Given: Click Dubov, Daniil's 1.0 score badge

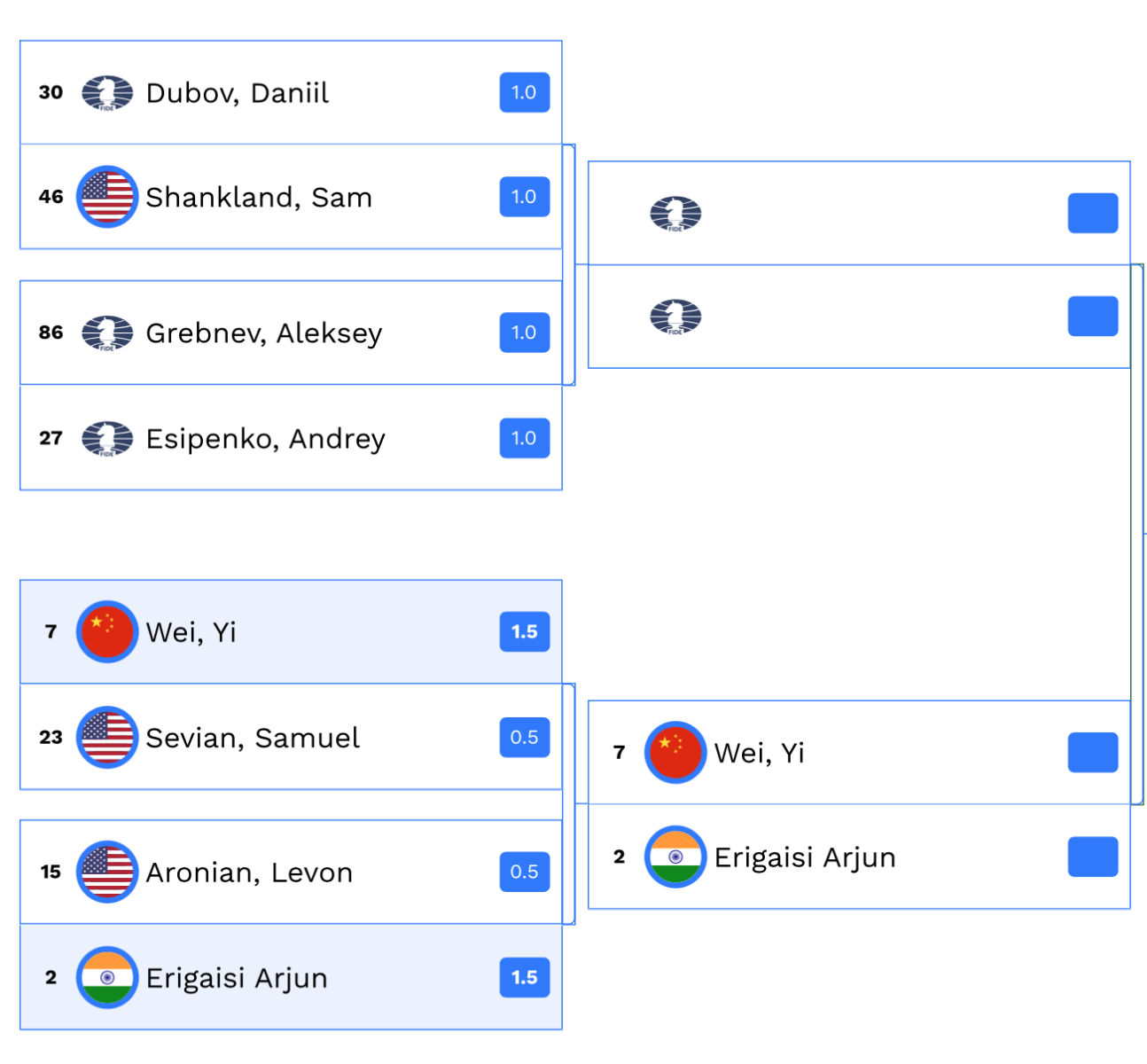Looking at the screenshot, I should click(525, 93).
